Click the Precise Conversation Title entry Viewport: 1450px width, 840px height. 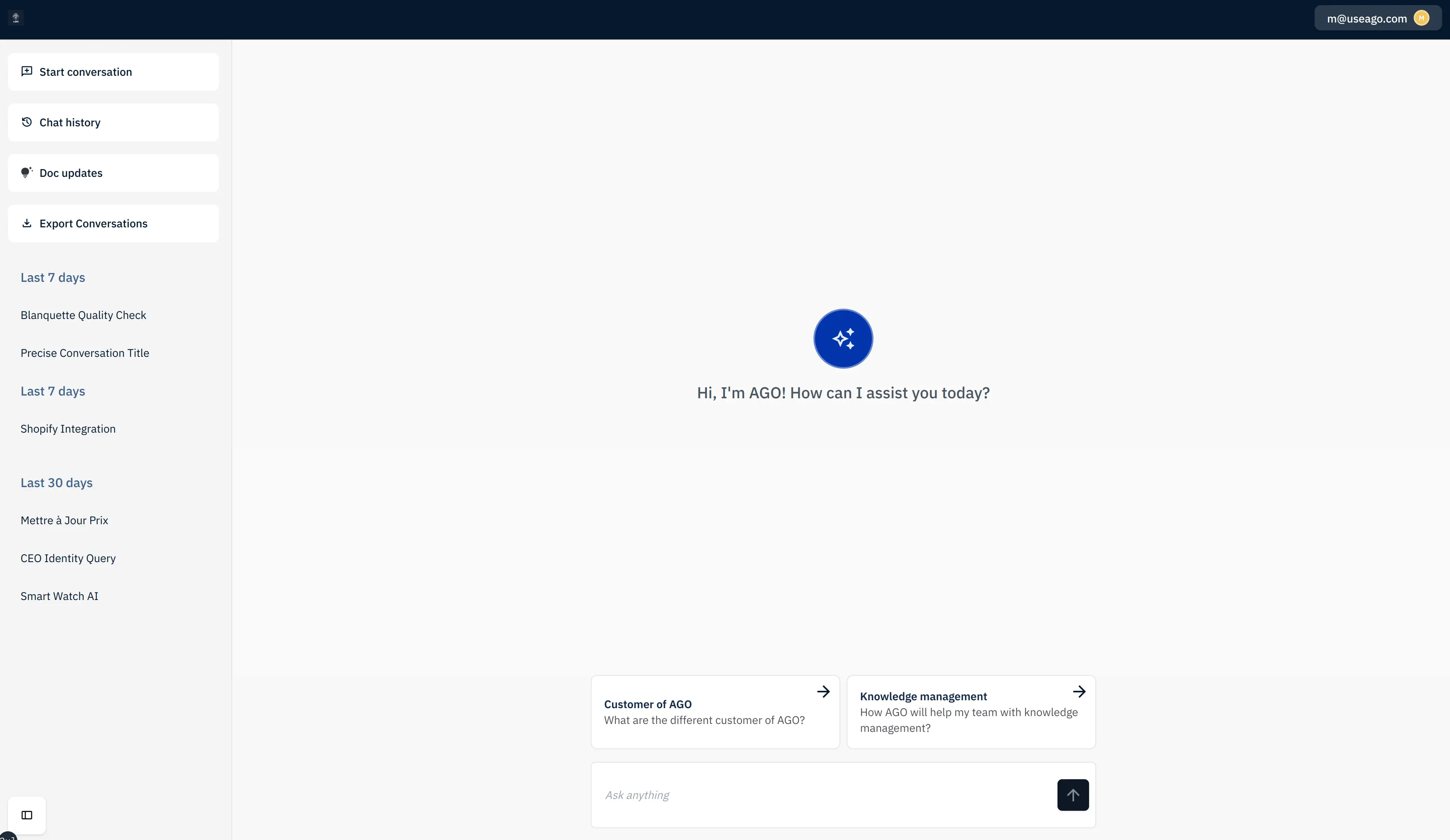tap(85, 353)
